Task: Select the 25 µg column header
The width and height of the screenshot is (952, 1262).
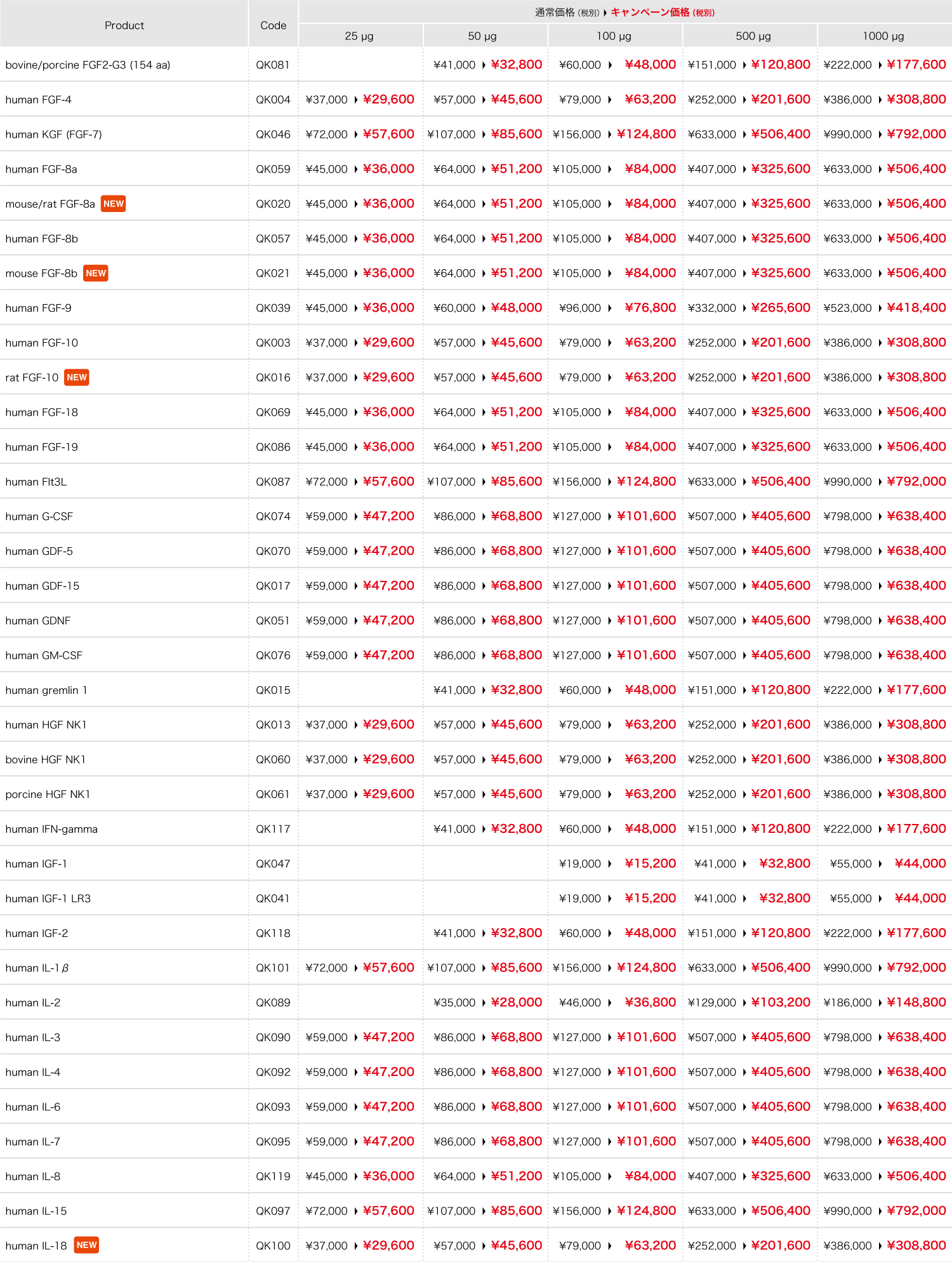Action: (359, 36)
